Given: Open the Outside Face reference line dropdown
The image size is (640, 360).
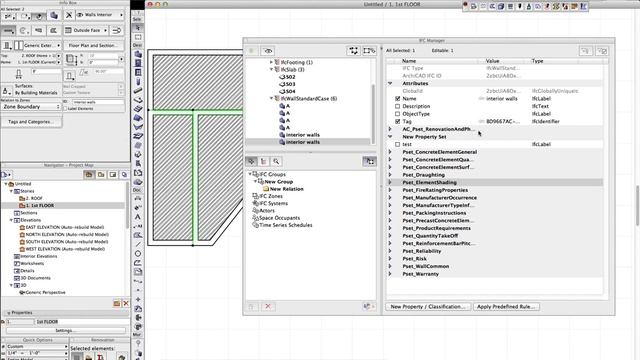Looking at the screenshot, I should coord(86,30).
